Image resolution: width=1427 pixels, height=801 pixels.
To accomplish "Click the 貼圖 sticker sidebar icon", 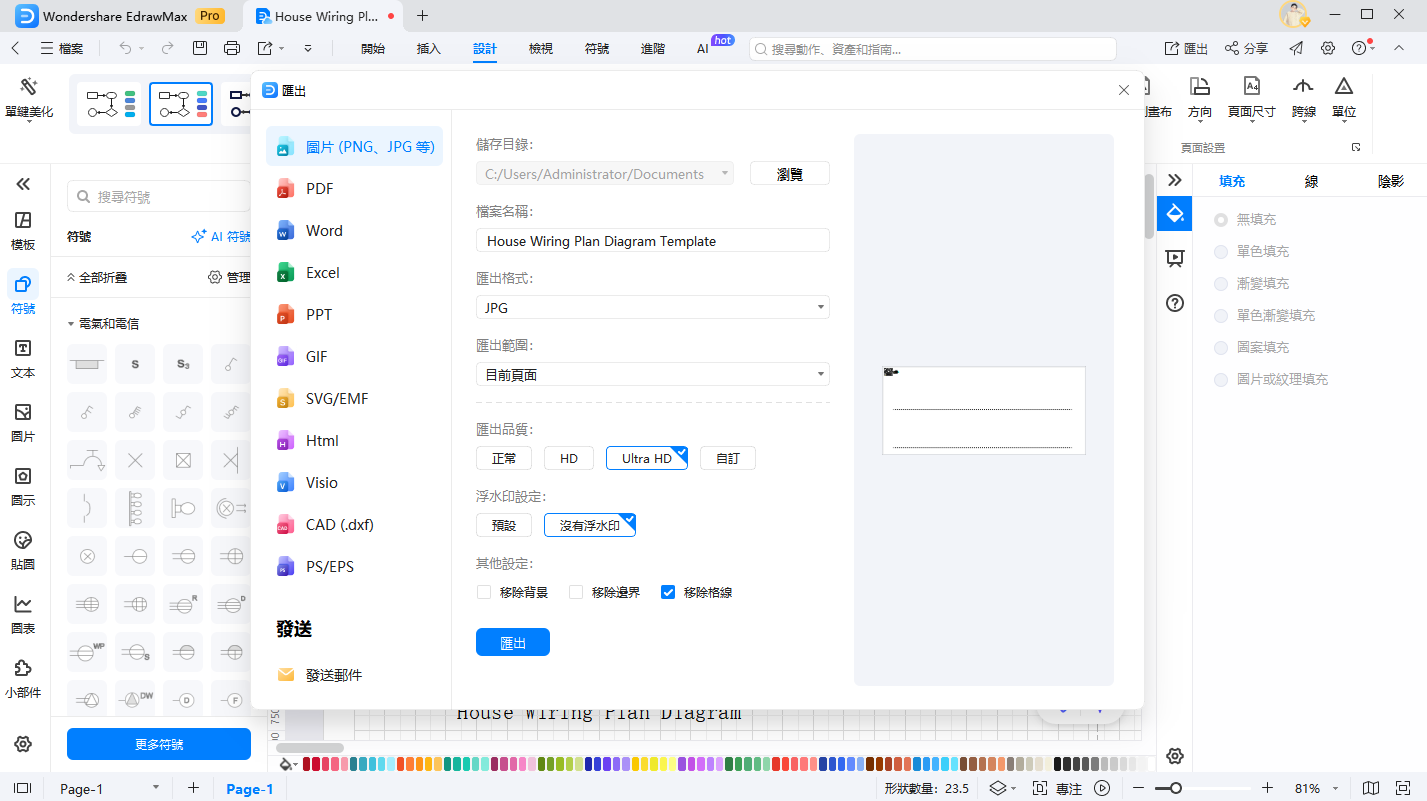I will (23, 549).
